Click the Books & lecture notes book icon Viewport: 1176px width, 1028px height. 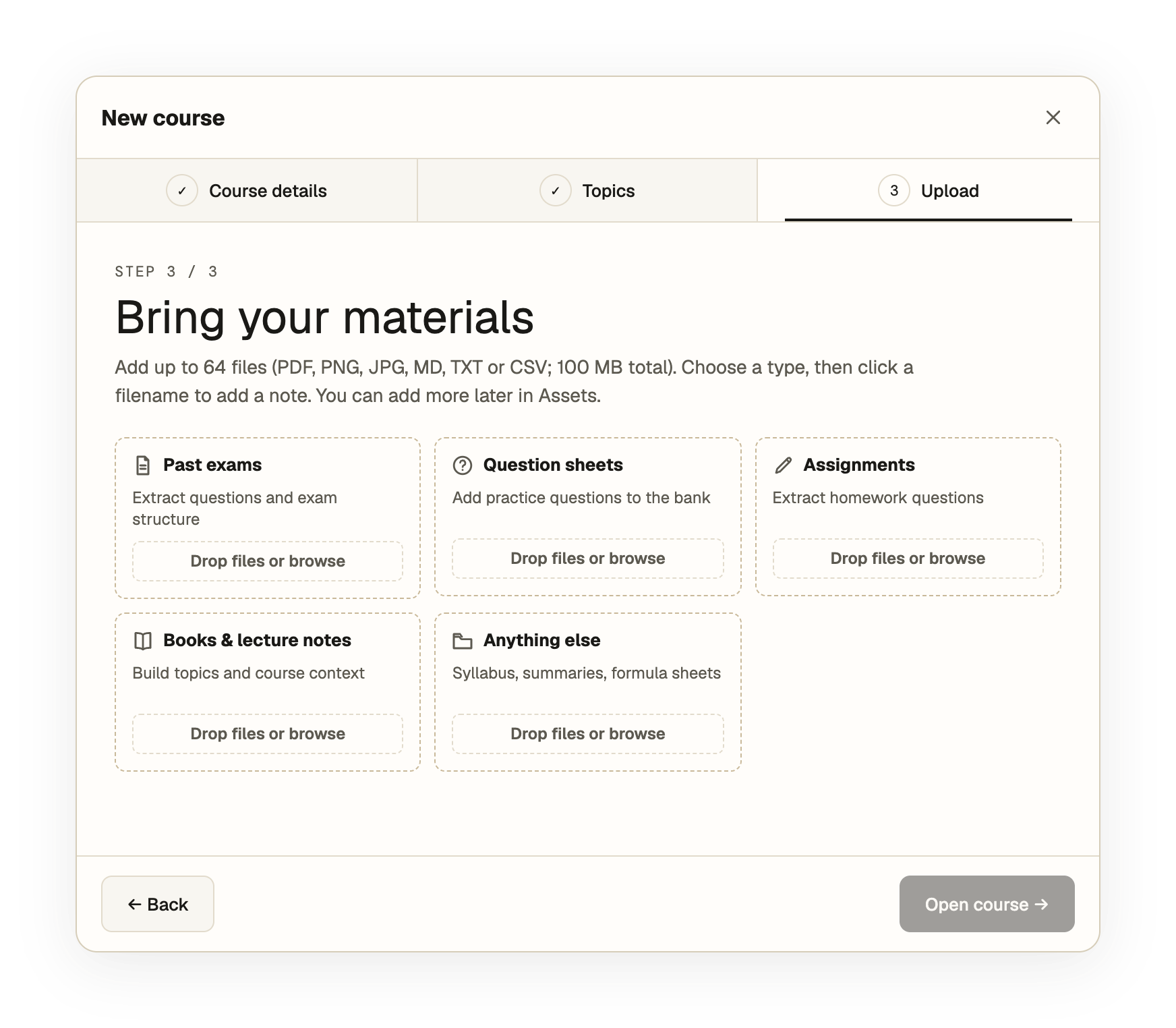pos(143,641)
